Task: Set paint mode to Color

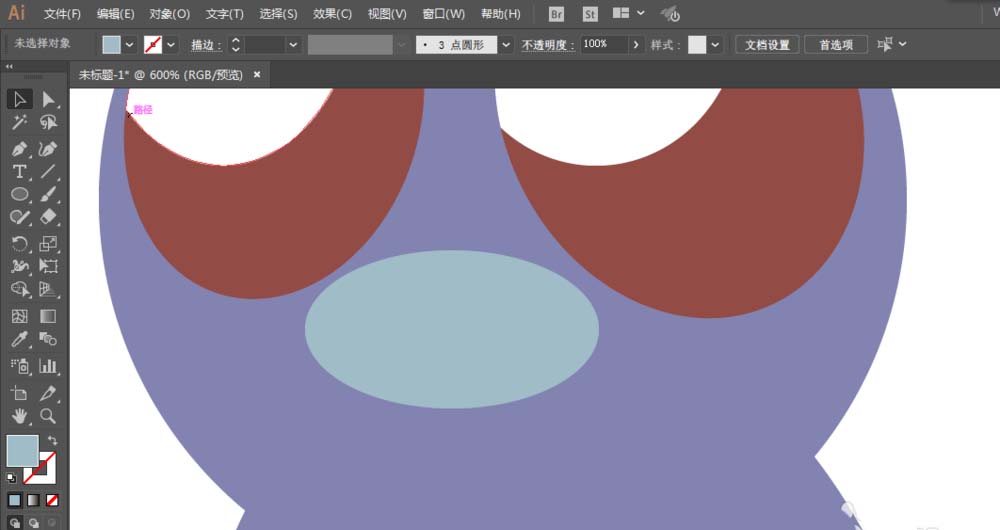Action: click(15, 500)
